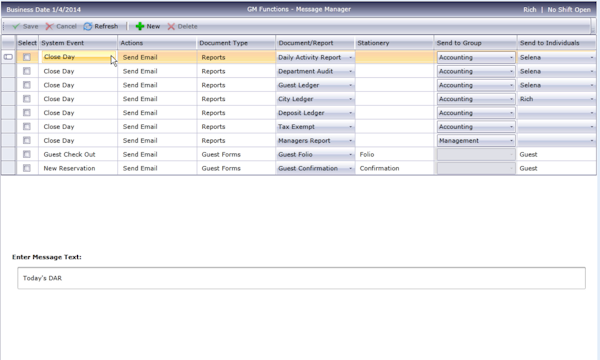
Task: Tick the checkbox for Guest Ledger row
Action: click(x=26, y=85)
